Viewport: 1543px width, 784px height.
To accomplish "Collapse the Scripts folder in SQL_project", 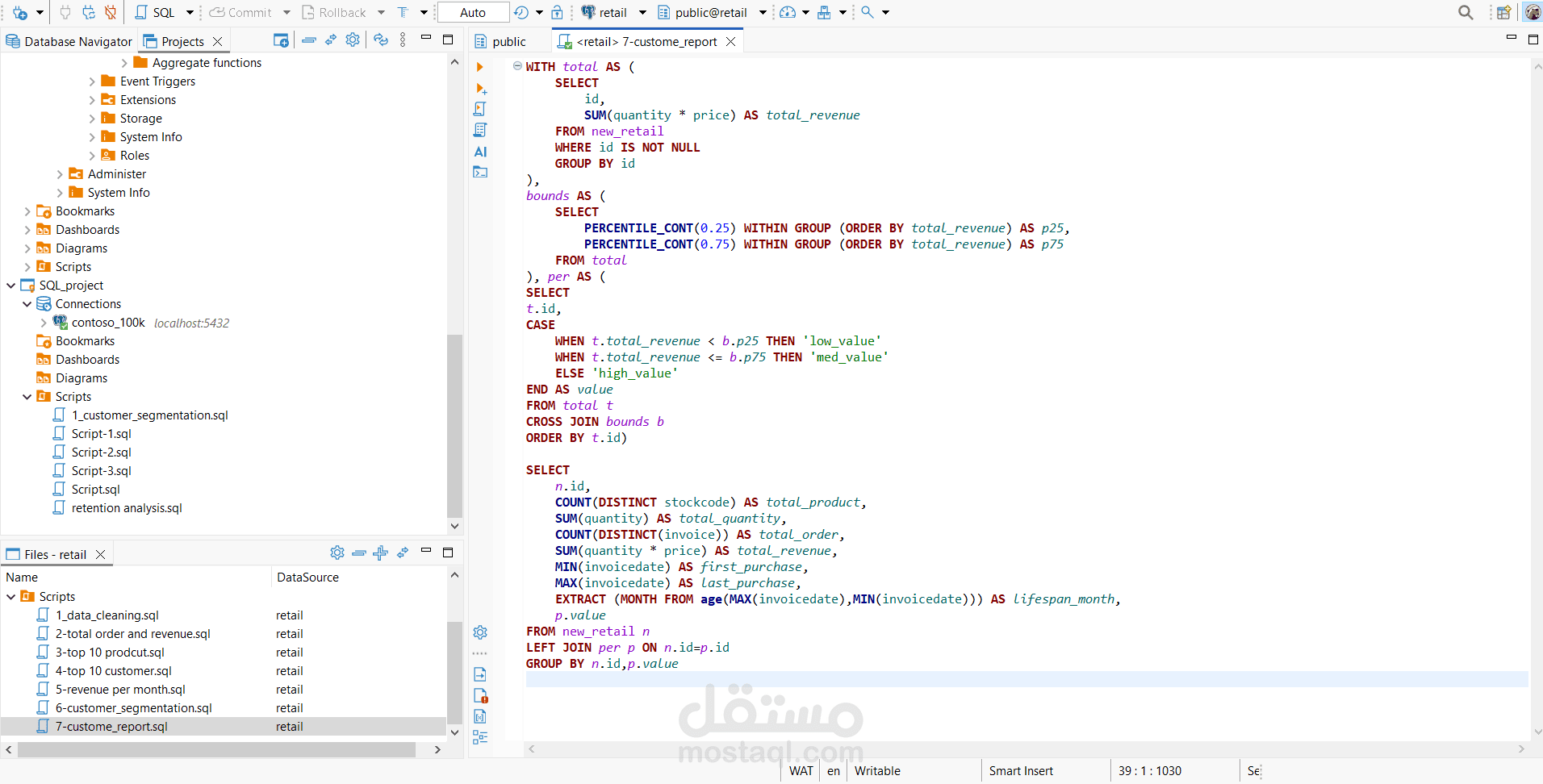I will [x=27, y=397].
